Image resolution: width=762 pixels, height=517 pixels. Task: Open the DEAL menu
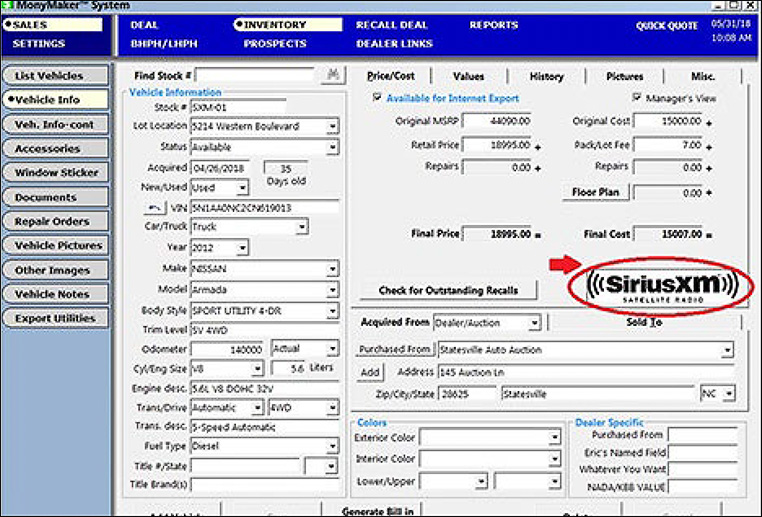(144, 25)
